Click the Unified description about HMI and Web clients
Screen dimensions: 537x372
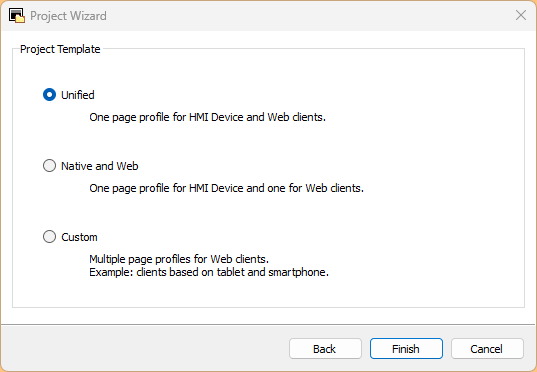[208, 117]
